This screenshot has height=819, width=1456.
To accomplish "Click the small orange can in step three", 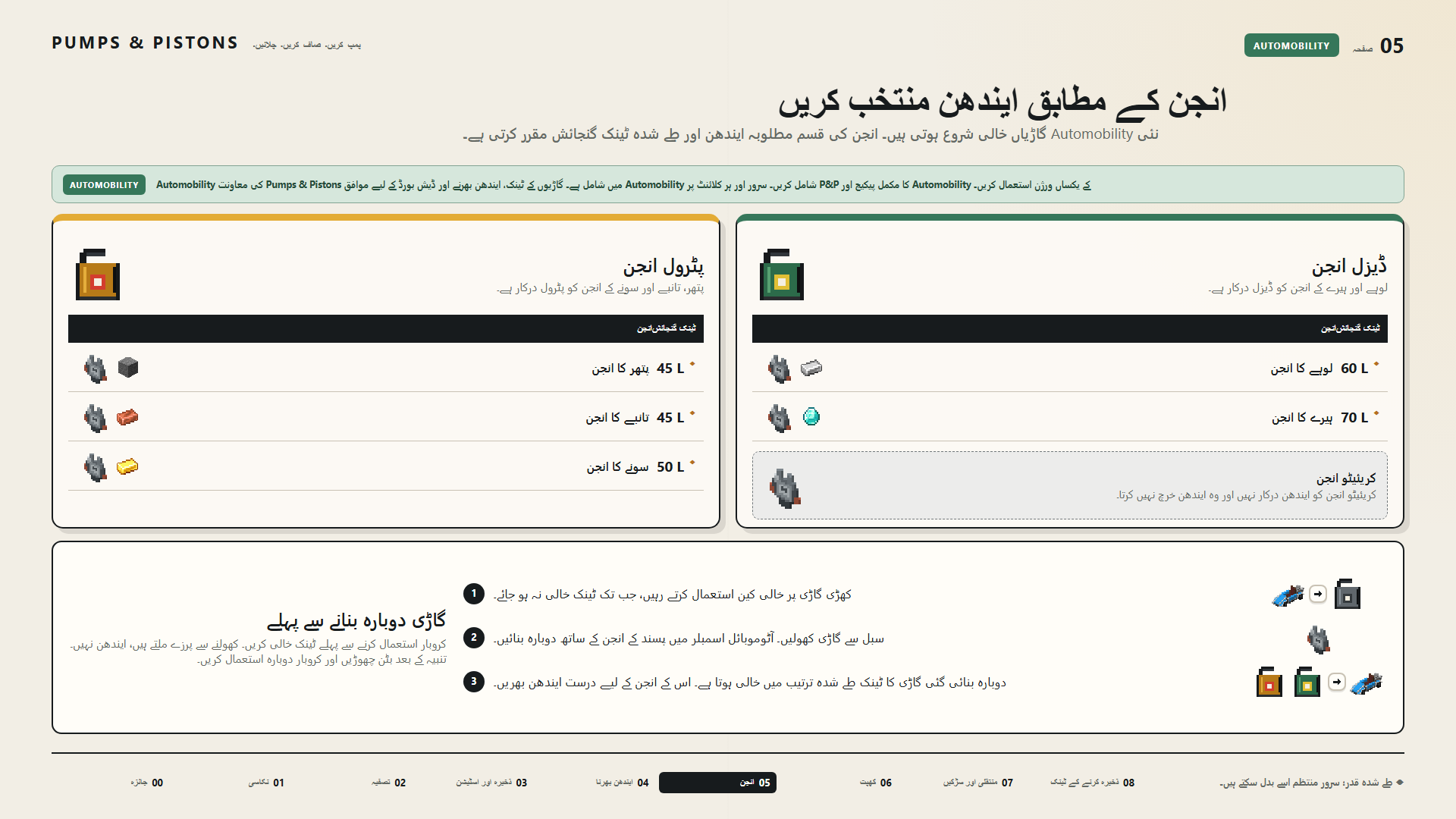I will pyautogui.click(x=1269, y=682).
